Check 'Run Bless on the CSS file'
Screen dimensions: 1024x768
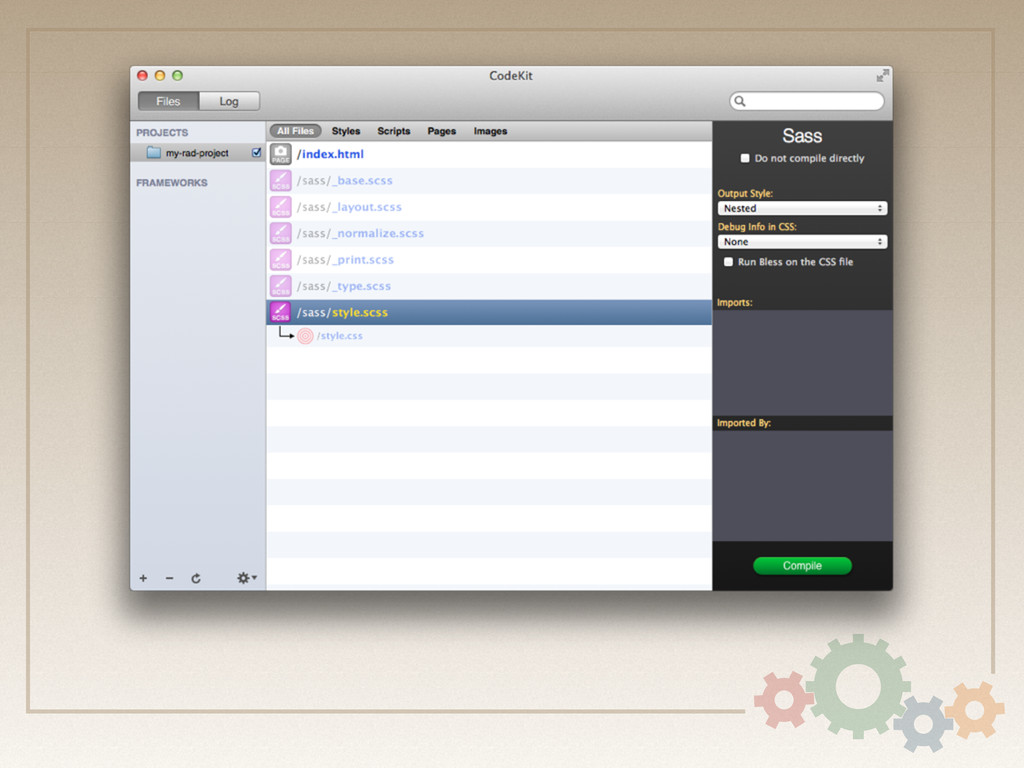(x=728, y=262)
